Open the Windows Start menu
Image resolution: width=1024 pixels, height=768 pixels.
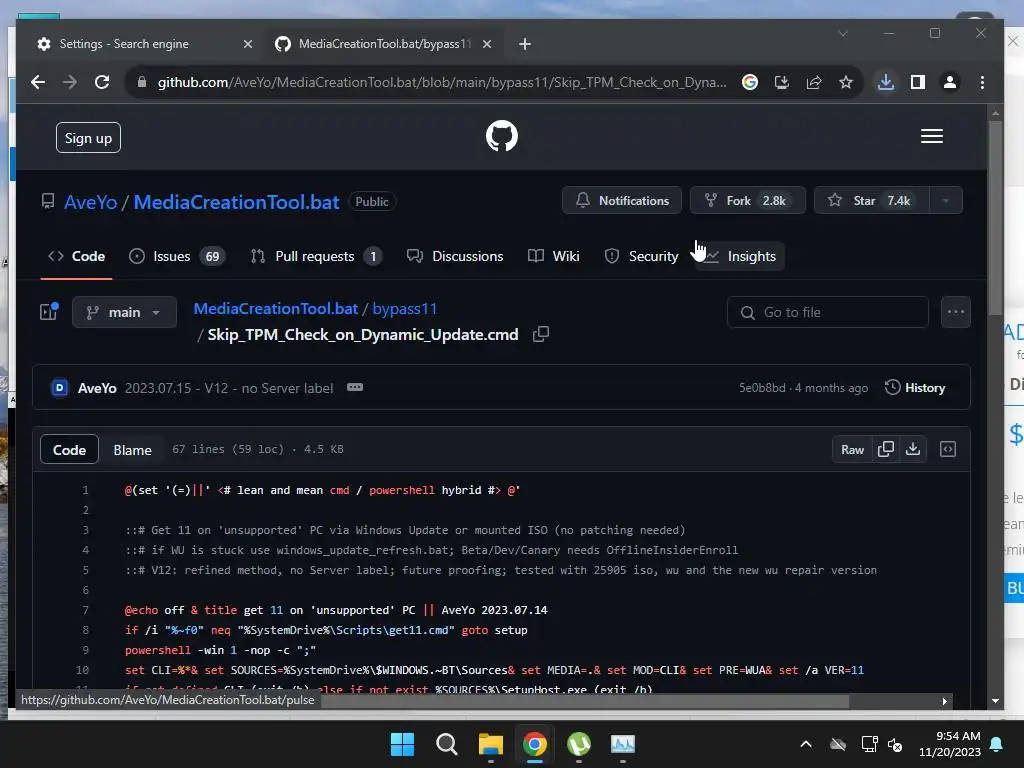point(402,744)
